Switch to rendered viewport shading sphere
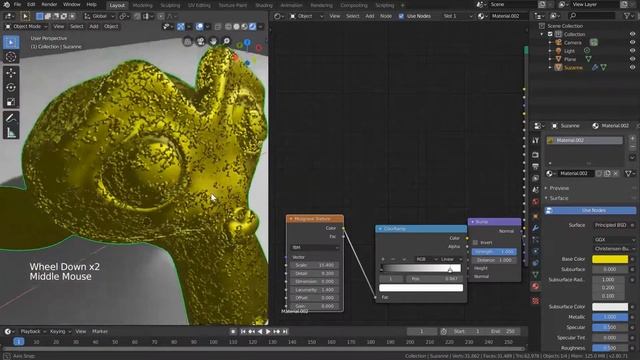This screenshot has width=640, height=360. click(252, 27)
